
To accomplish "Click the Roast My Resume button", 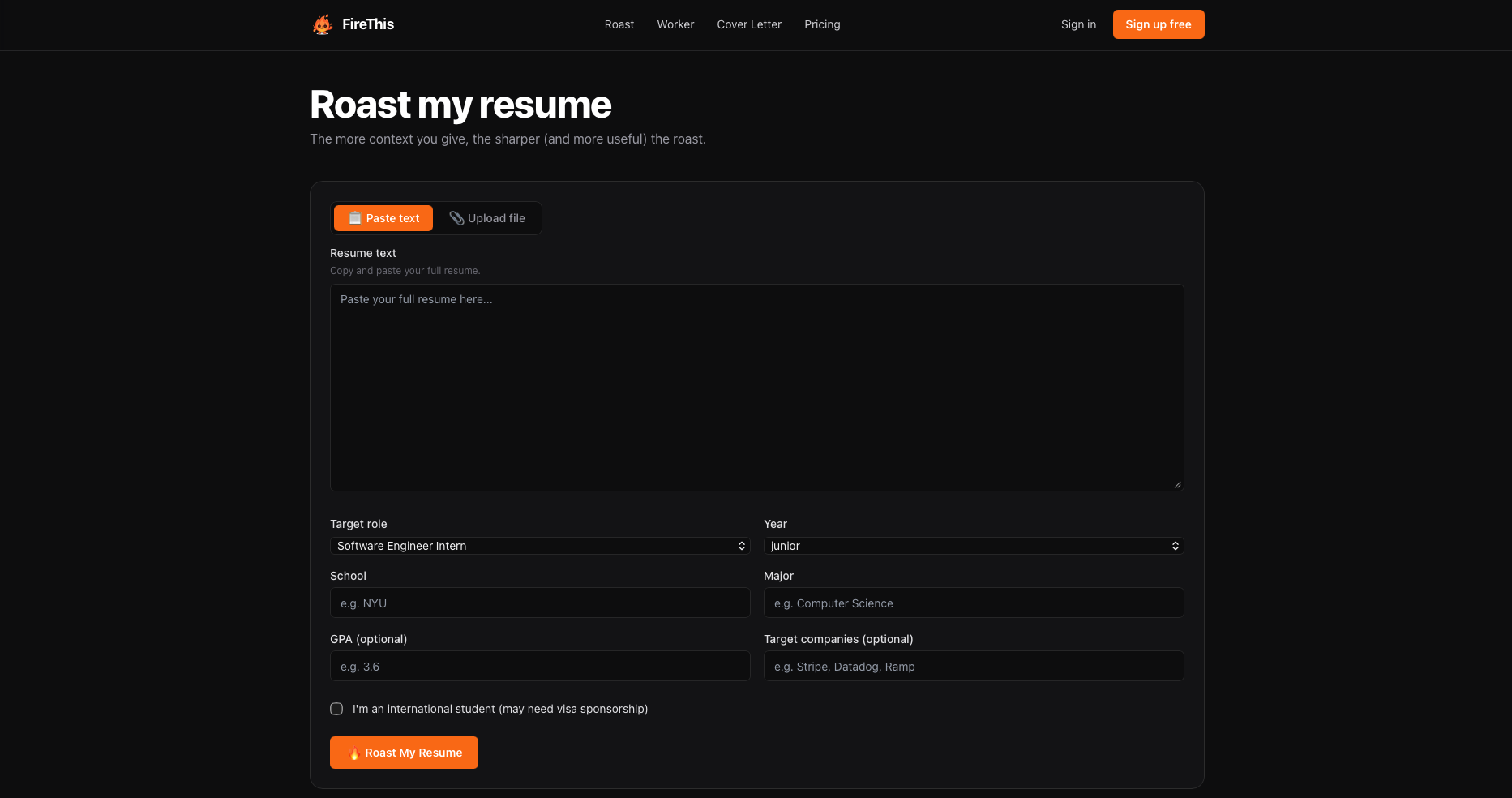I will (404, 753).
